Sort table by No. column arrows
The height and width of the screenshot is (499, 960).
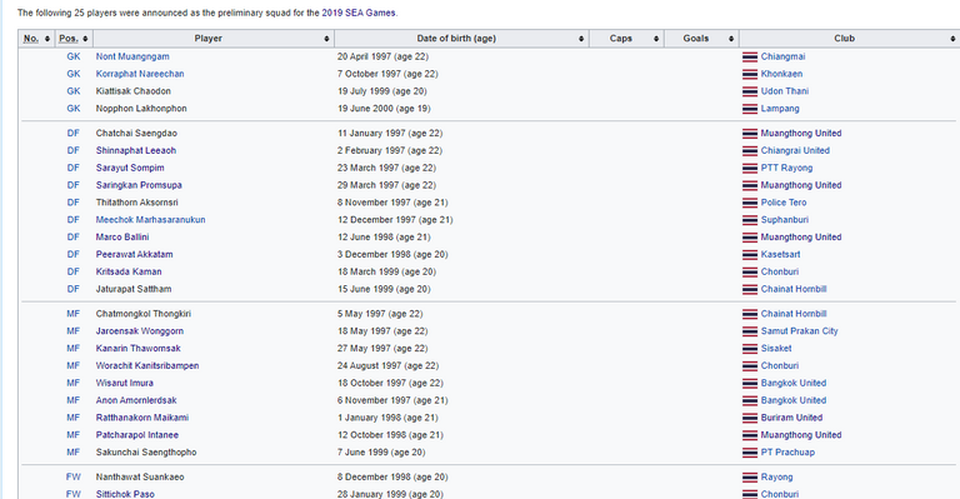click(47, 39)
